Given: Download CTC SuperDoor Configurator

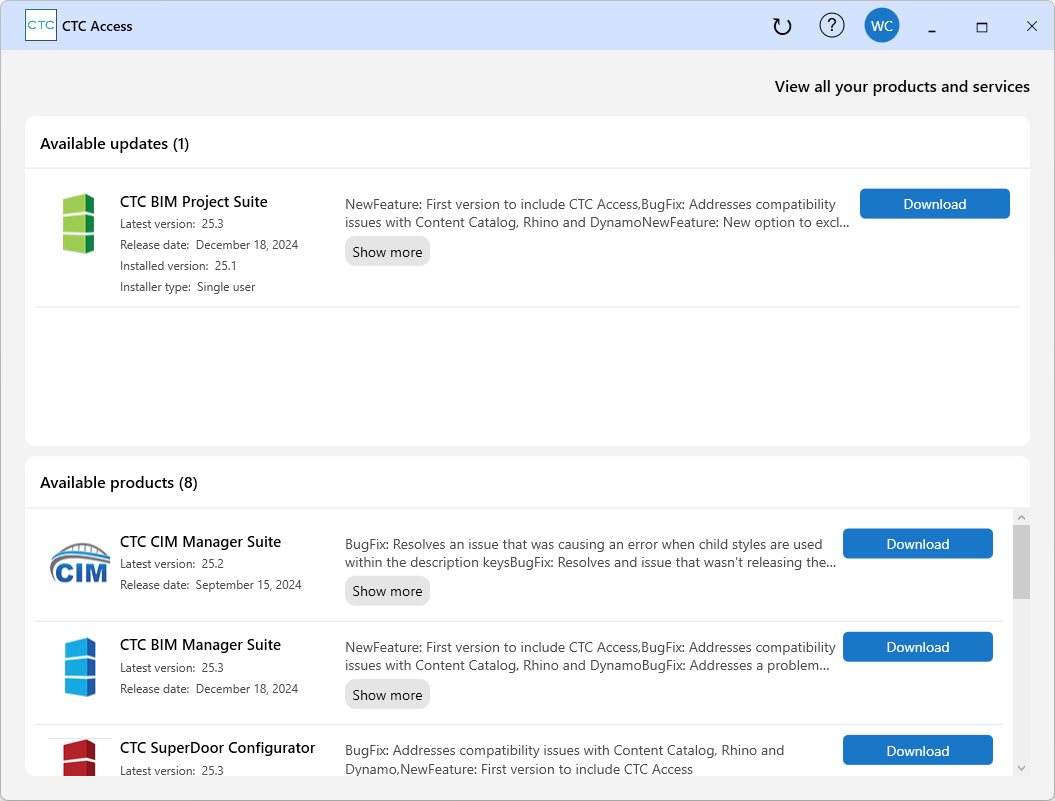Looking at the screenshot, I should (917, 751).
